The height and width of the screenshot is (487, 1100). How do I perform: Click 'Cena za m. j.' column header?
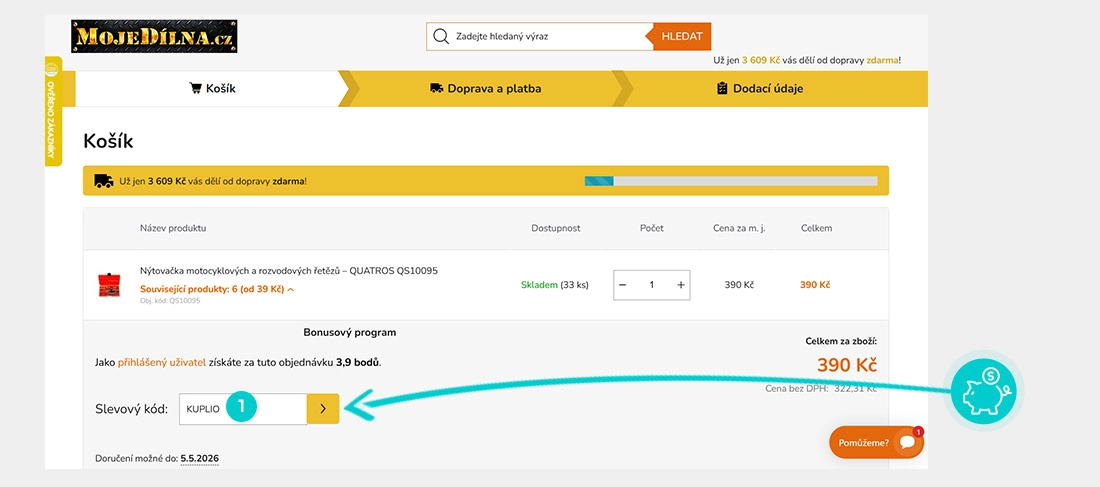click(x=739, y=228)
